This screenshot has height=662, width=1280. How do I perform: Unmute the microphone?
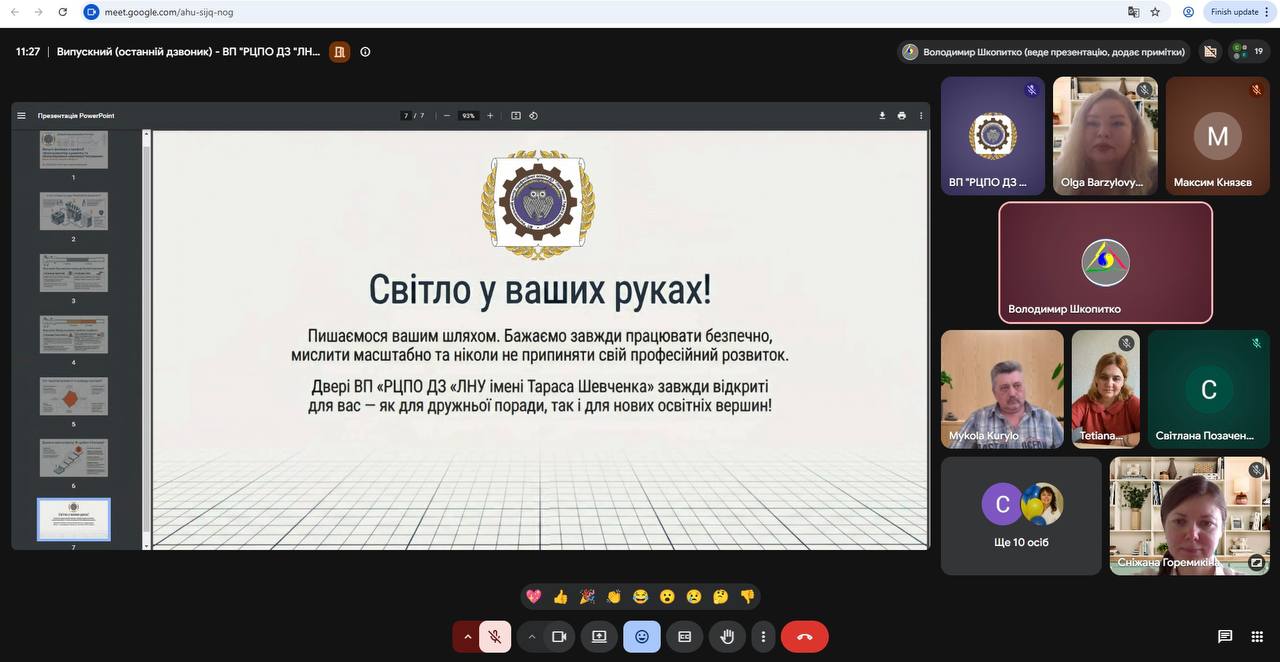[495, 637]
